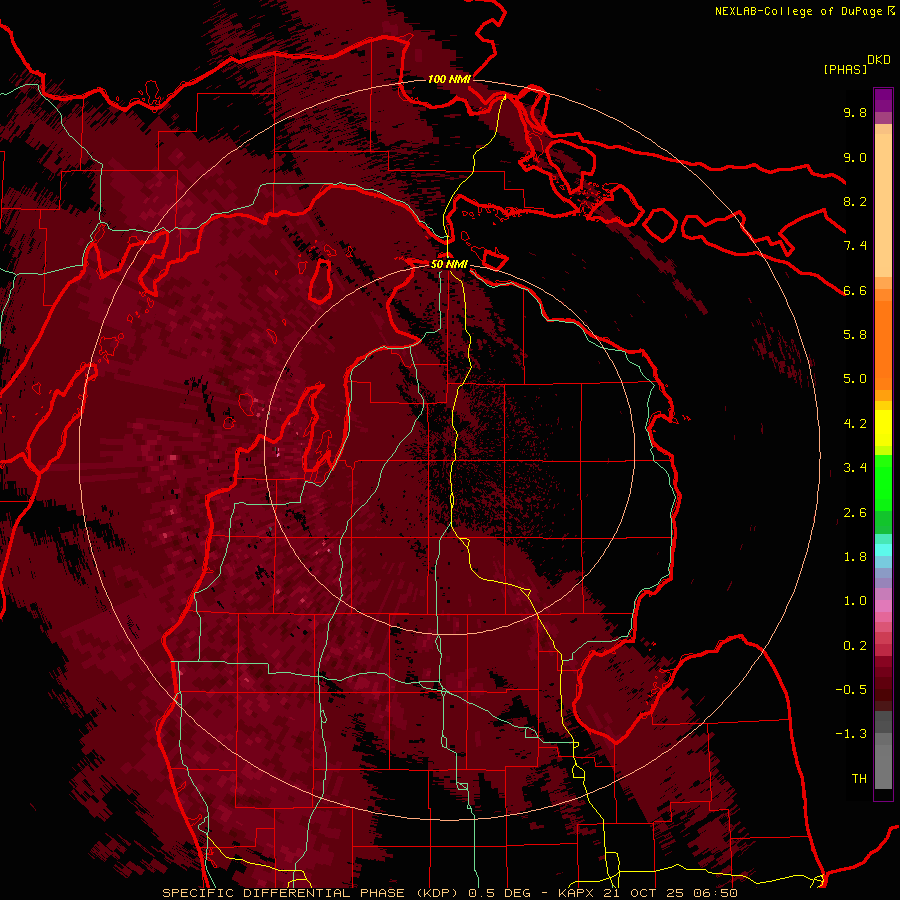Pick the yellow legend color near 4.2
Image resolution: width=900 pixels, height=900 pixels.
click(x=883, y=428)
